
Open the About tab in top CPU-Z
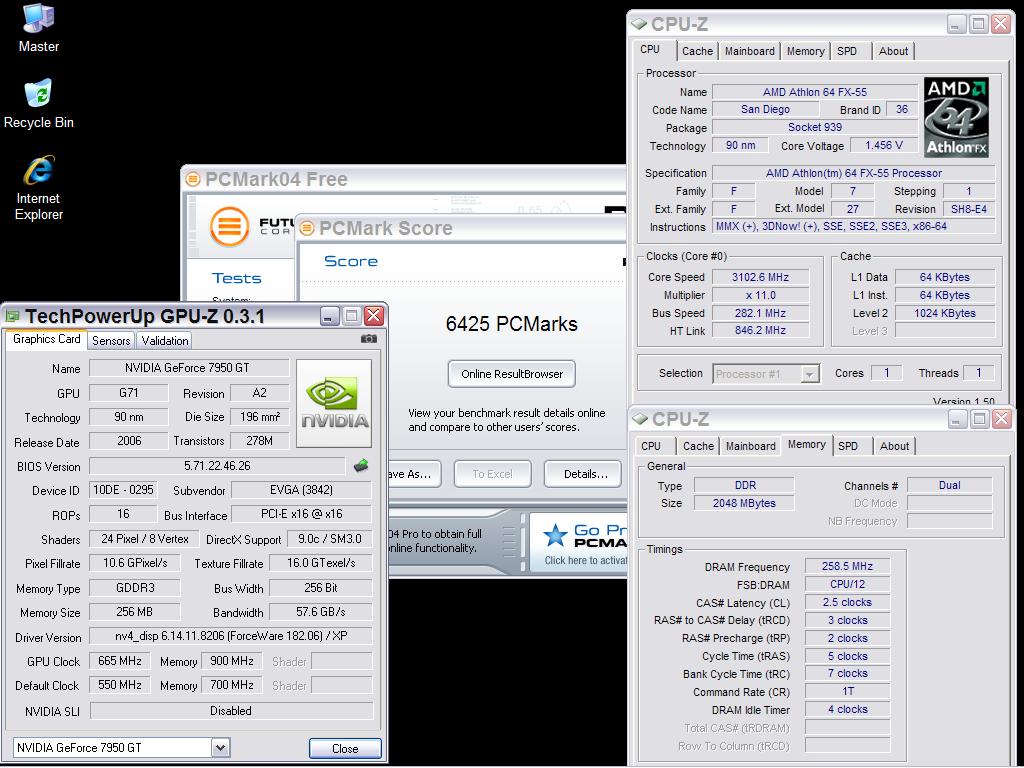coord(893,51)
